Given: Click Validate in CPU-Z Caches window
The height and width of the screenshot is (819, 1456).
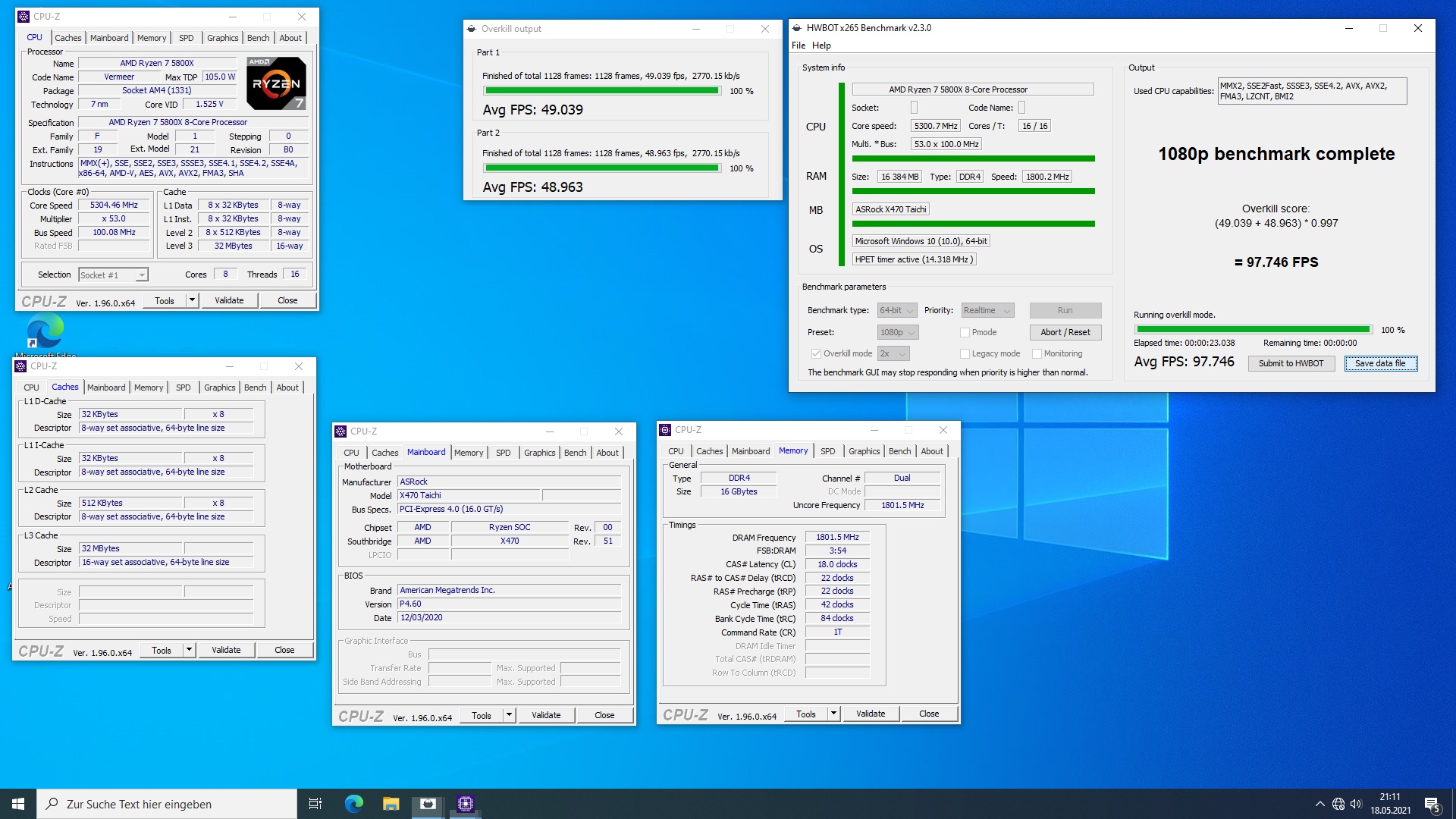Looking at the screenshot, I should (x=226, y=650).
